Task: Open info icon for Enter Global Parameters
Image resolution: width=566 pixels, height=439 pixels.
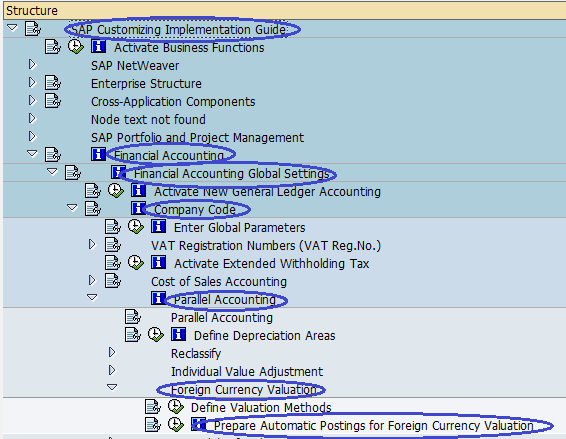Action: (x=159, y=226)
